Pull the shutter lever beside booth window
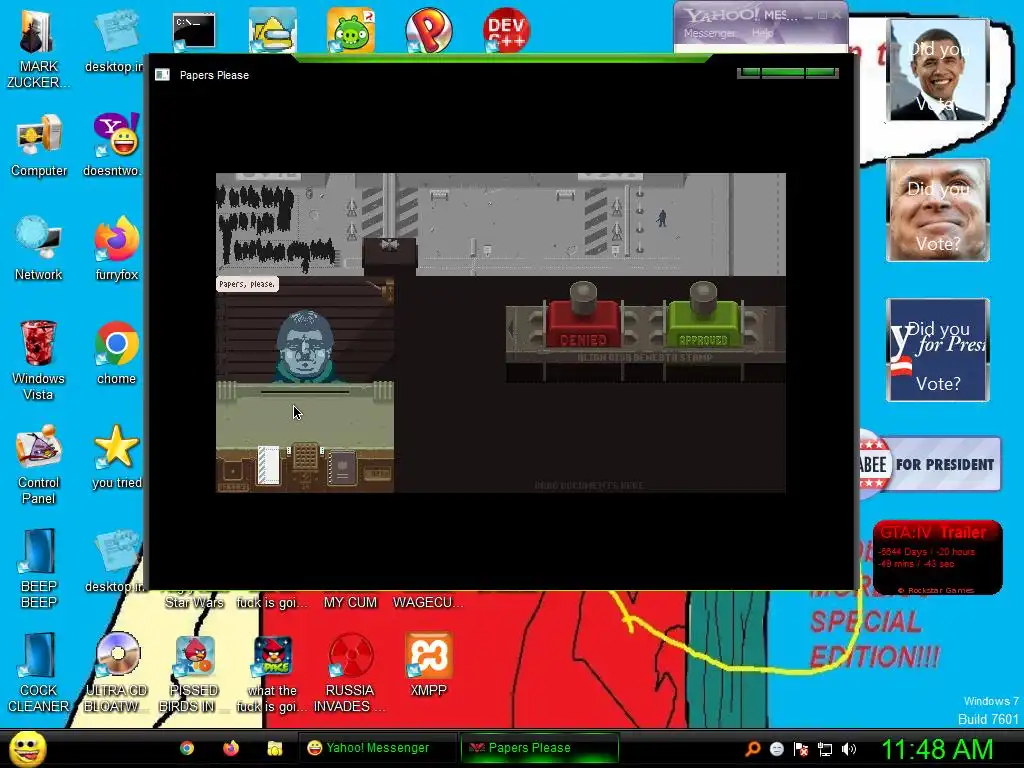1024x768 pixels. click(x=389, y=292)
